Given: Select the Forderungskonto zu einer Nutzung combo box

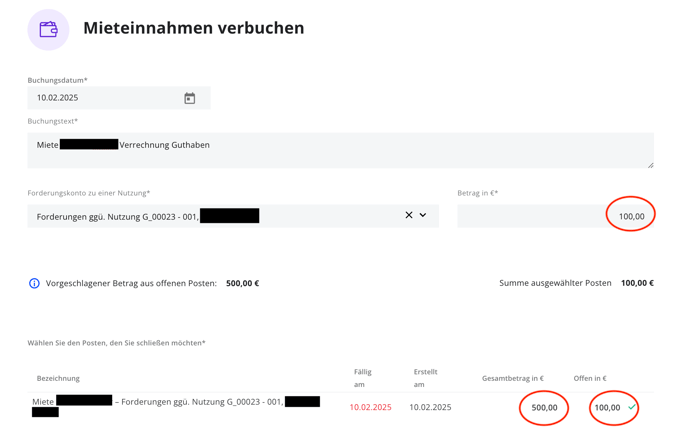Looking at the screenshot, I should [x=233, y=216].
